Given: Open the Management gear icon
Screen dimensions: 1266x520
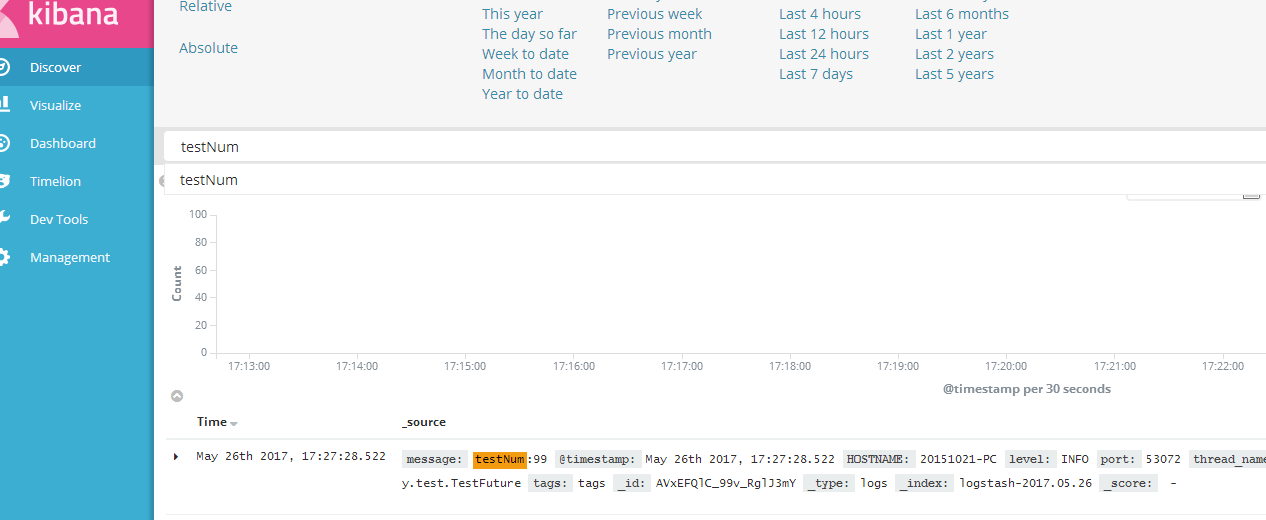Looking at the screenshot, I should (x=4, y=257).
